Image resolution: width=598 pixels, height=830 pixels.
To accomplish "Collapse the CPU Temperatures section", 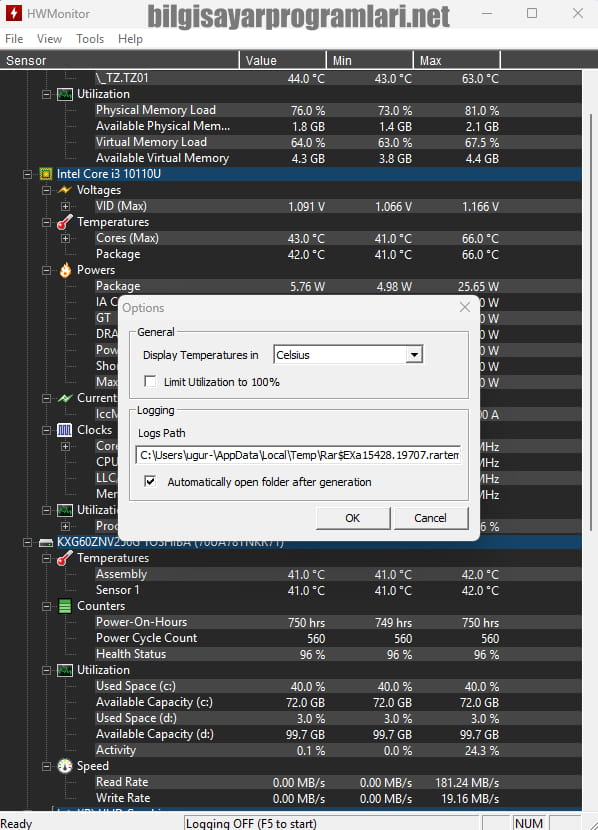I will (47, 222).
